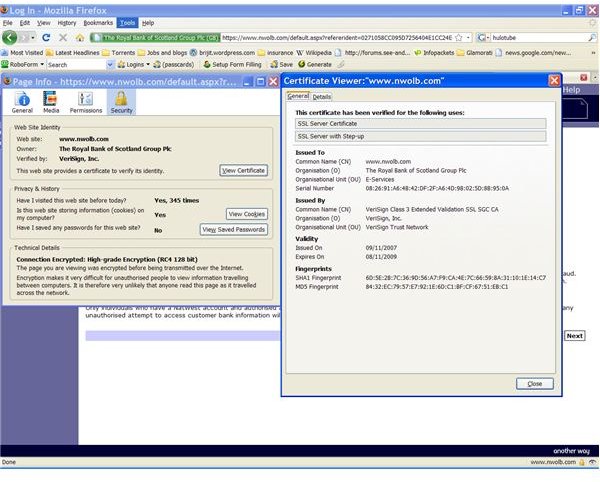The width and height of the screenshot is (600, 482).
Task: Switch to the Details tab in Certificate Viewer
Action: (321, 97)
